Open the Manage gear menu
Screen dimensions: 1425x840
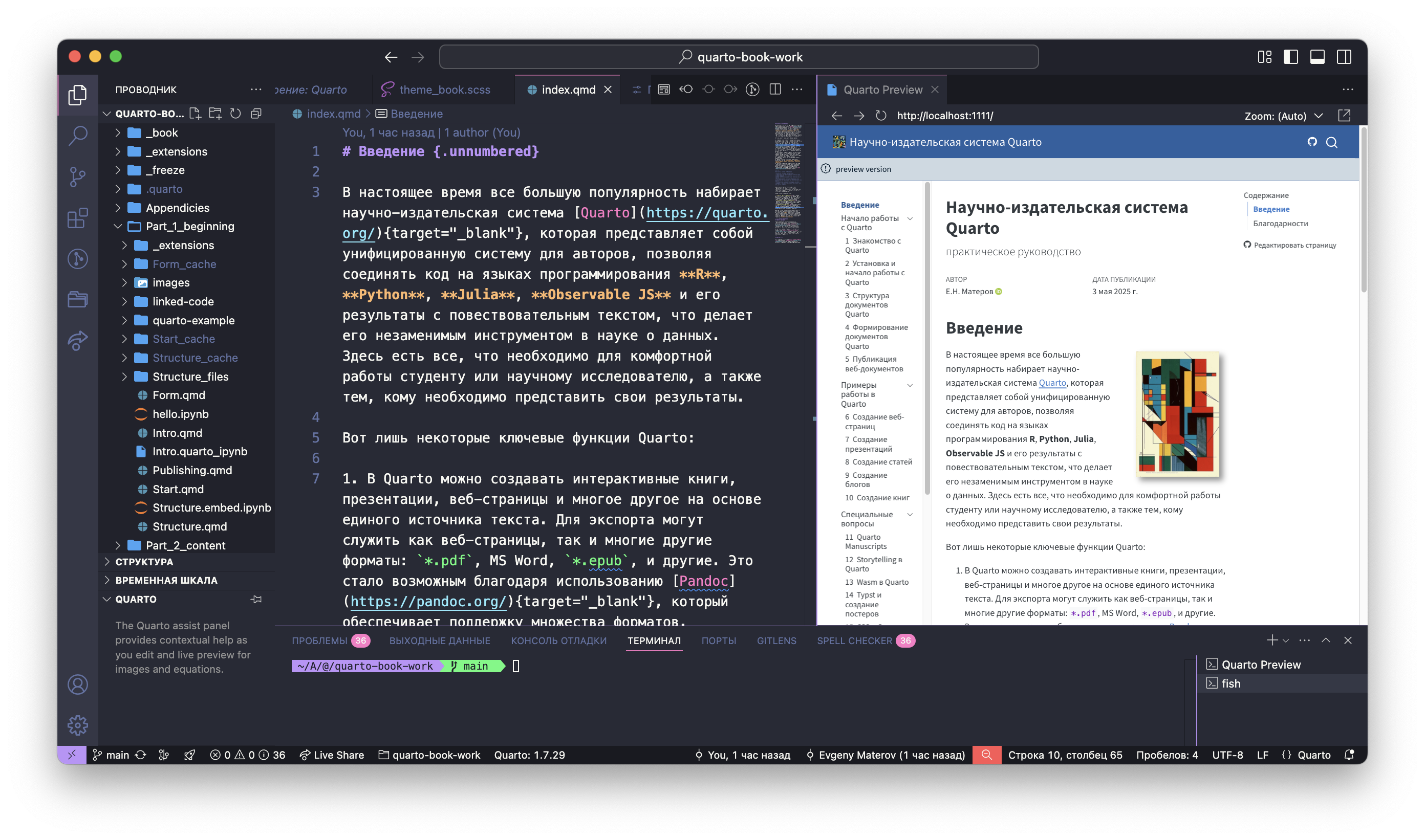point(78,725)
